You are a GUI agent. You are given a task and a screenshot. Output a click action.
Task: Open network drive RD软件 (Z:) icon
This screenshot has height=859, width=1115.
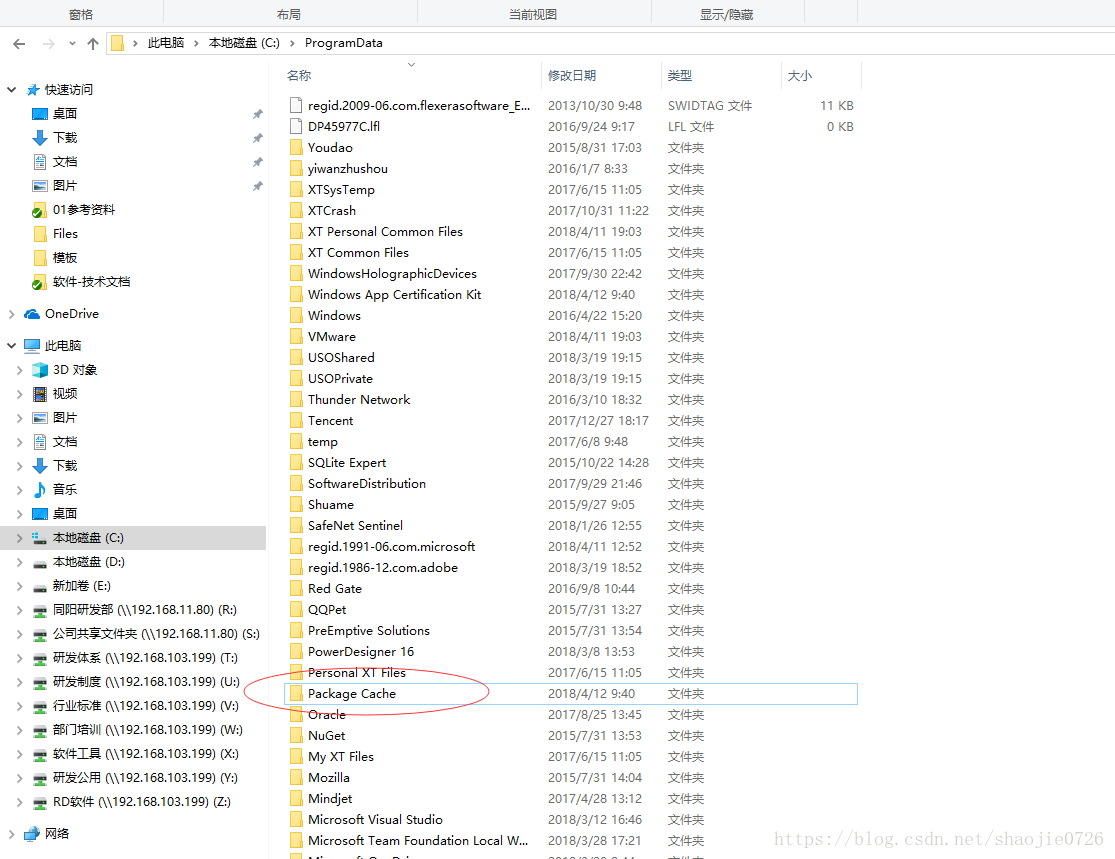[40, 802]
